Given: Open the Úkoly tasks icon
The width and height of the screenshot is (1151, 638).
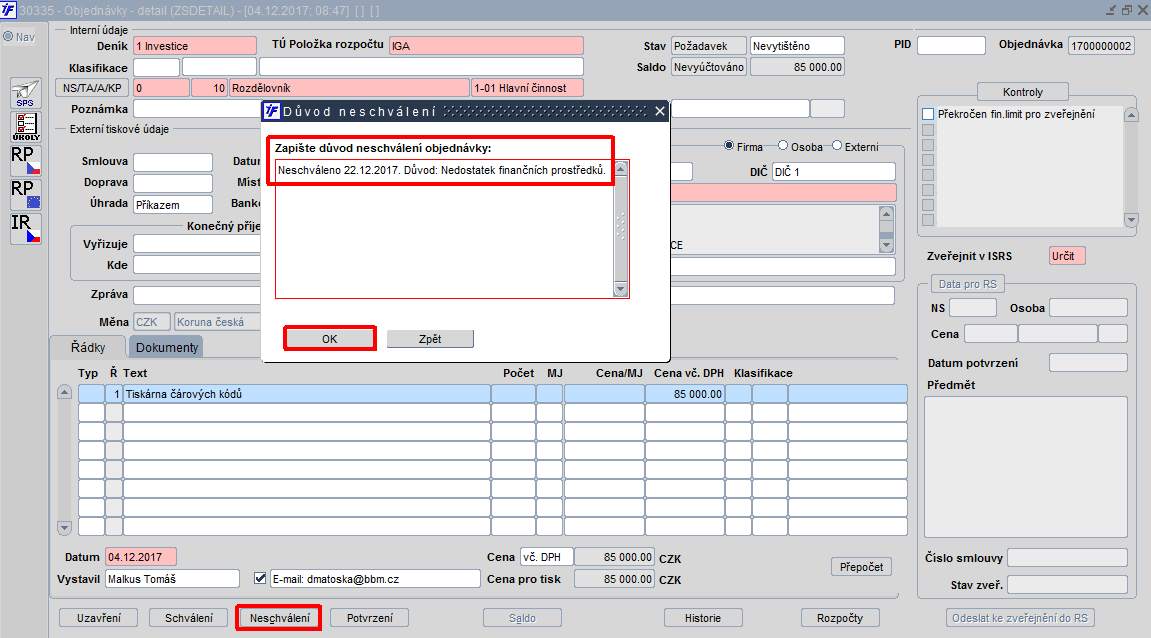Looking at the screenshot, I should [26, 126].
